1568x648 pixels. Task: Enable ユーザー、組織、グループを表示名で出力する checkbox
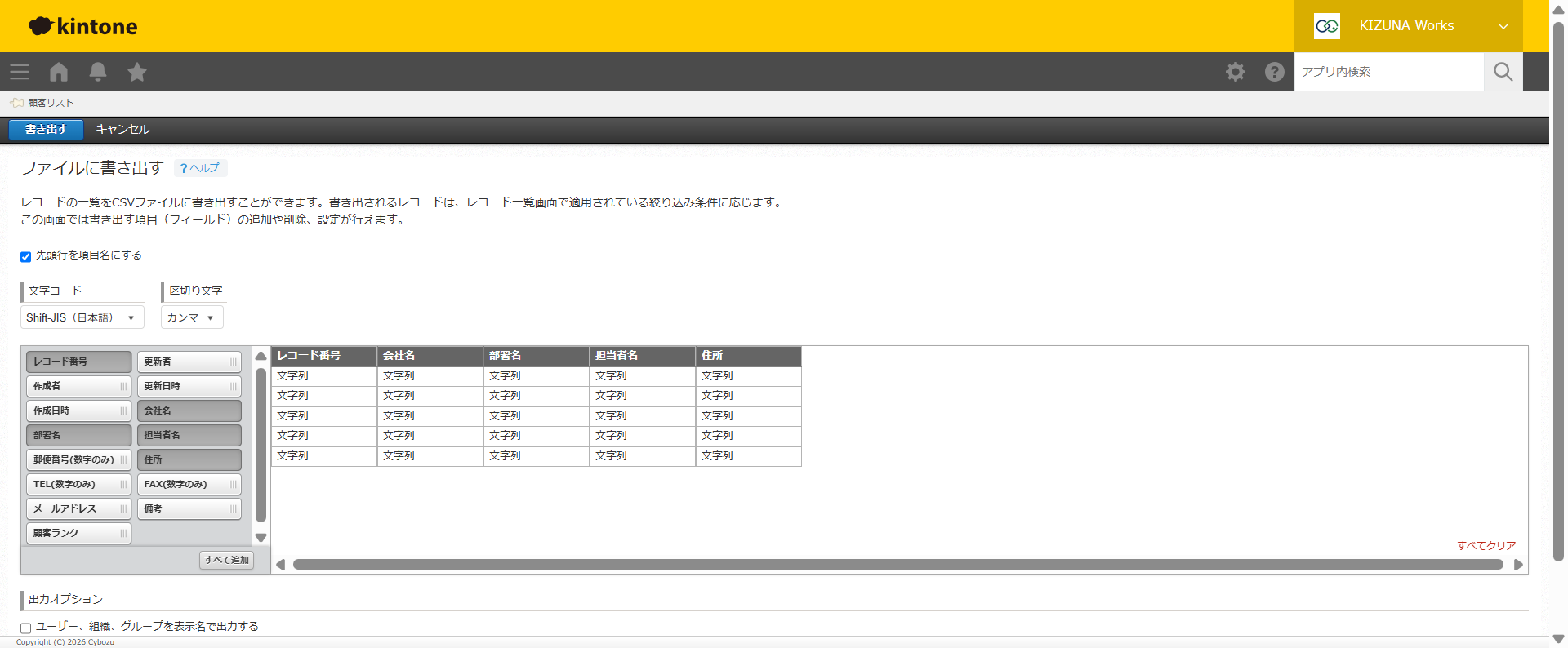point(25,628)
